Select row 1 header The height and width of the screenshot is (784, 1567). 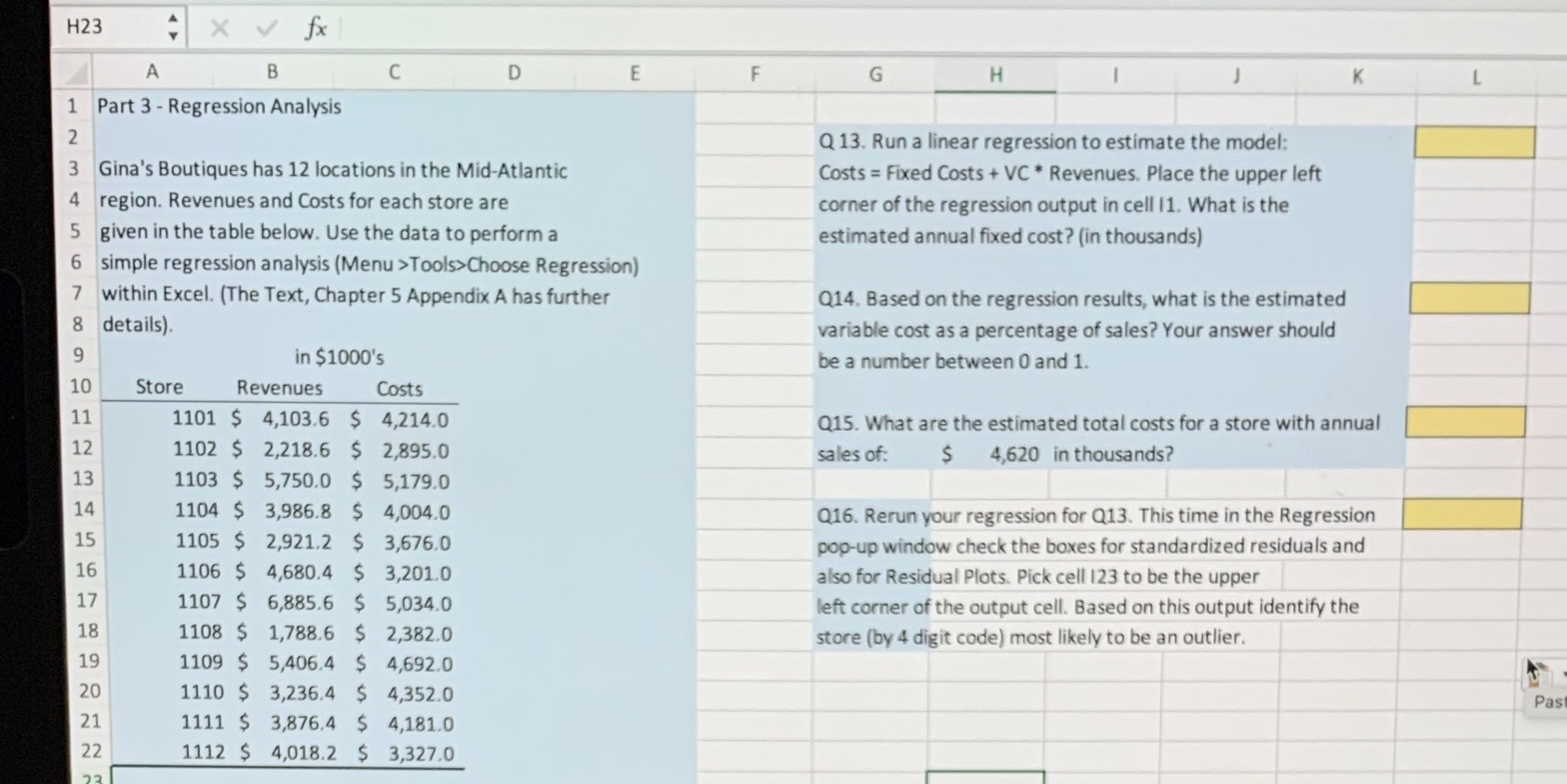click(x=73, y=106)
